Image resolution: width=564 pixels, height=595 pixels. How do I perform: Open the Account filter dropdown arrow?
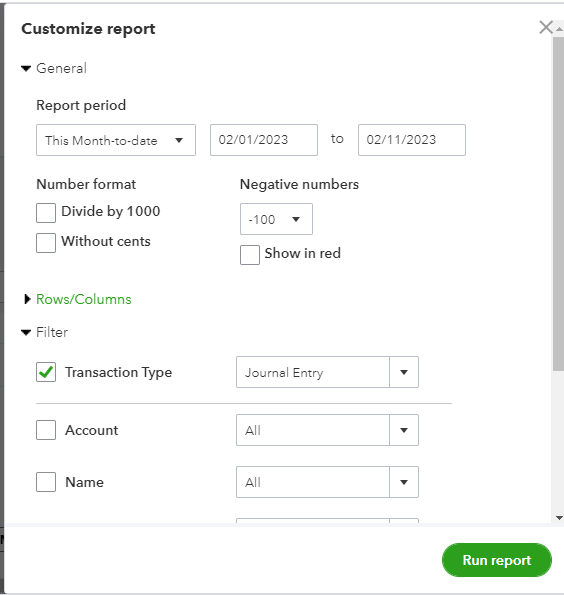[x=404, y=430]
